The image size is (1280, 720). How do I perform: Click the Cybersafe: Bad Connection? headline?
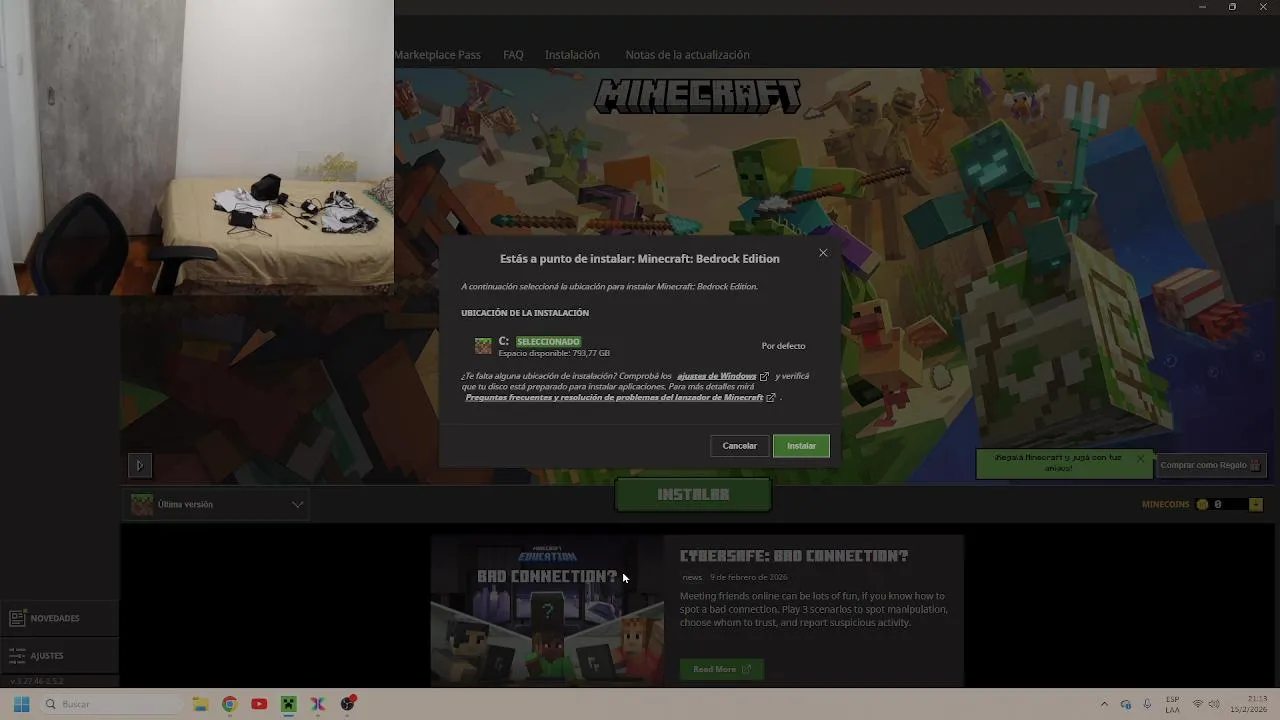pyautogui.click(x=794, y=556)
